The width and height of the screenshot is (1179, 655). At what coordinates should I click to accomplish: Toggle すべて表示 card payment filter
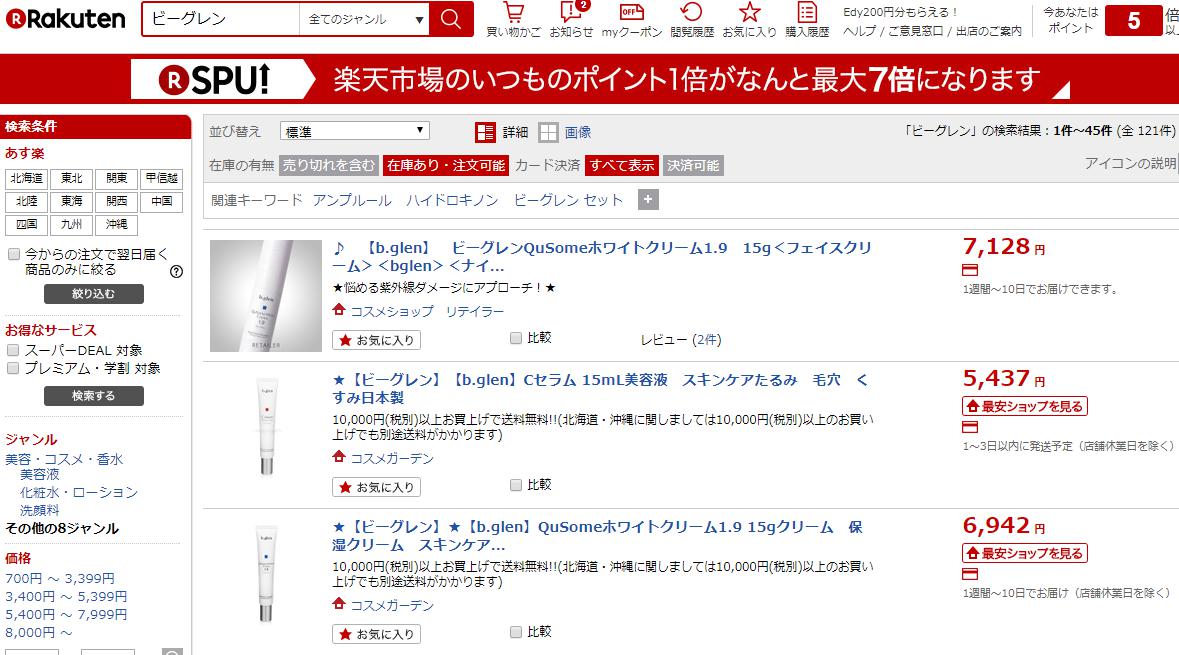click(622, 165)
